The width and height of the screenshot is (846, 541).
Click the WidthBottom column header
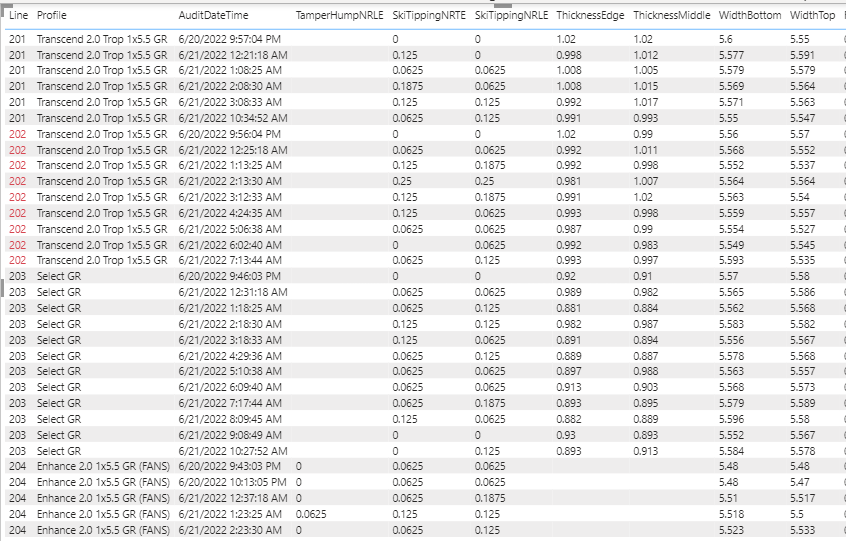point(750,15)
